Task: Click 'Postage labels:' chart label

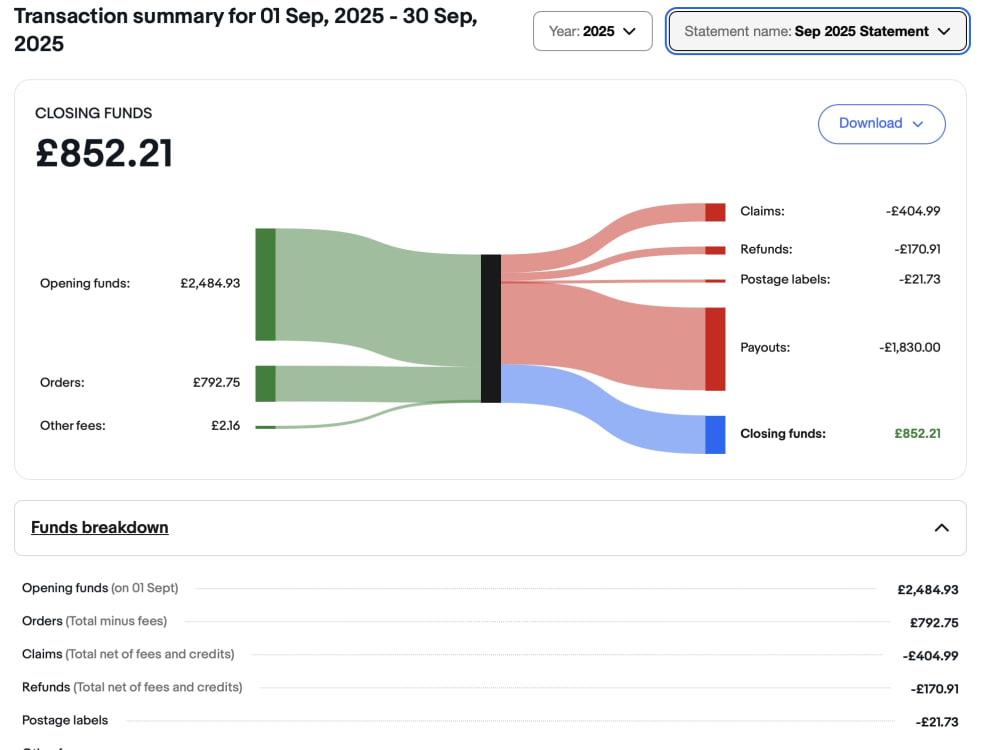Action: point(785,279)
